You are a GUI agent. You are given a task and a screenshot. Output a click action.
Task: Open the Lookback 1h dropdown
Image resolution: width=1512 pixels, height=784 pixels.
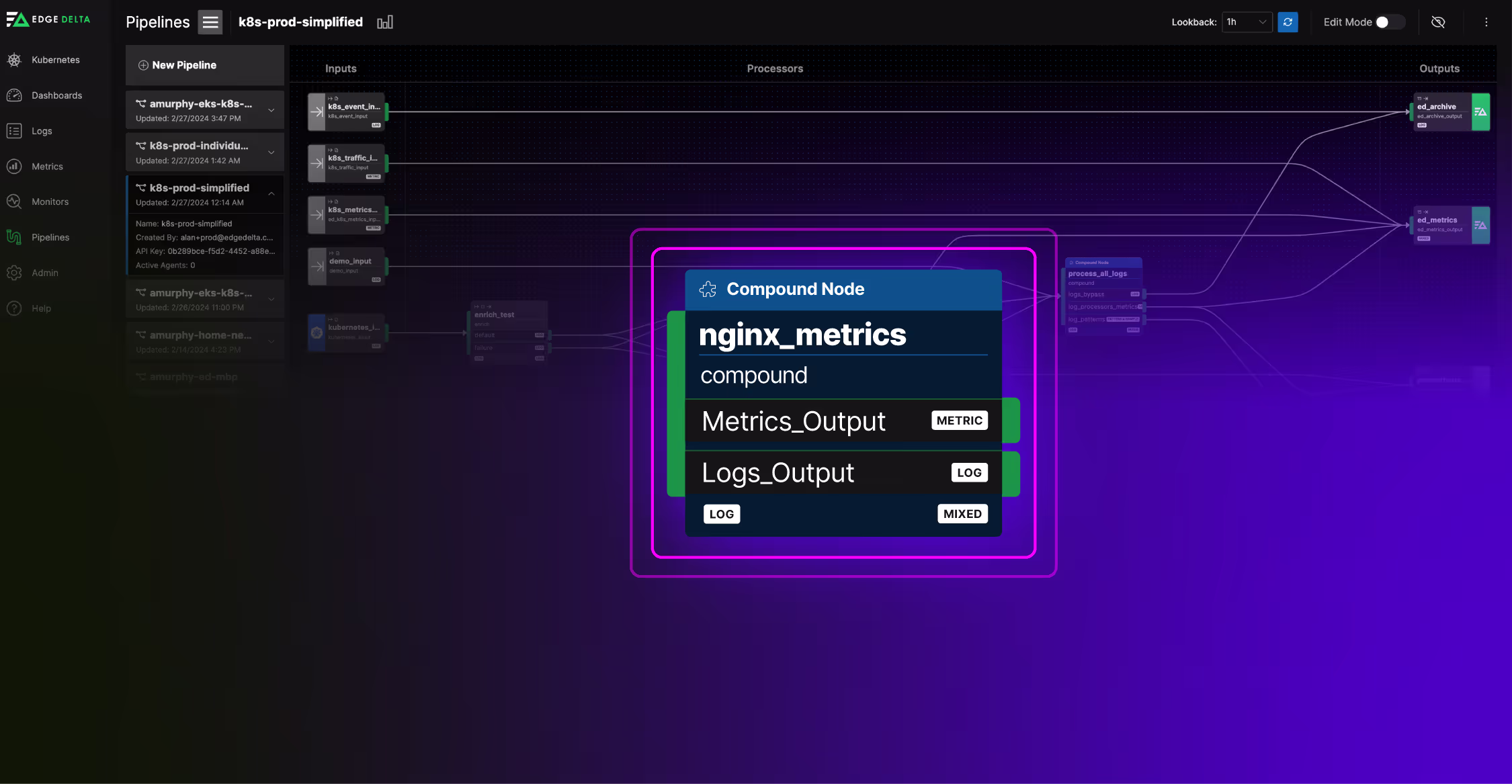(x=1247, y=21)
